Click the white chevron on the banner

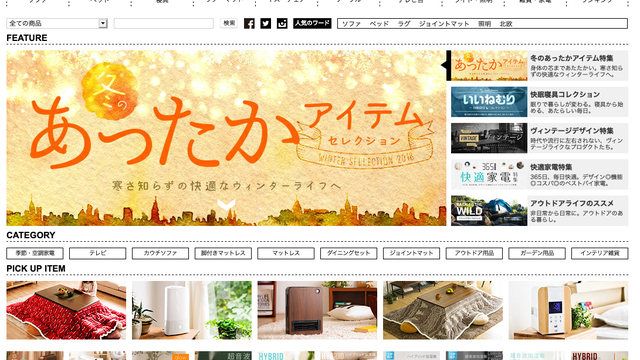[226, 204]
